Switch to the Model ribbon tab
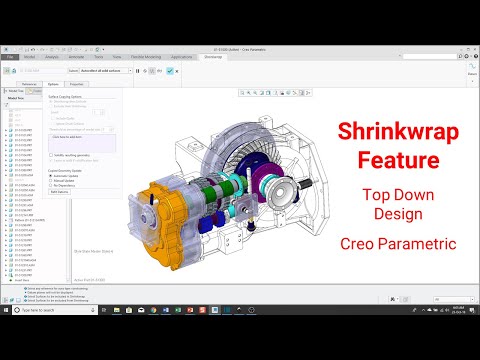 tap(29, 57)
